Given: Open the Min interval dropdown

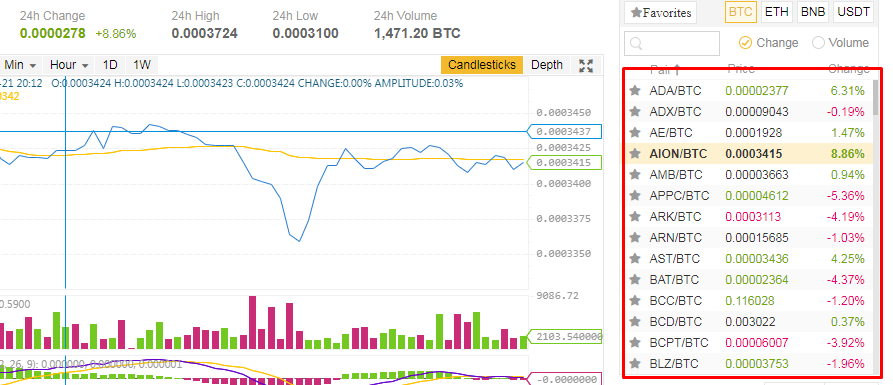Looking at the screenshot, I should pos(21,65).
